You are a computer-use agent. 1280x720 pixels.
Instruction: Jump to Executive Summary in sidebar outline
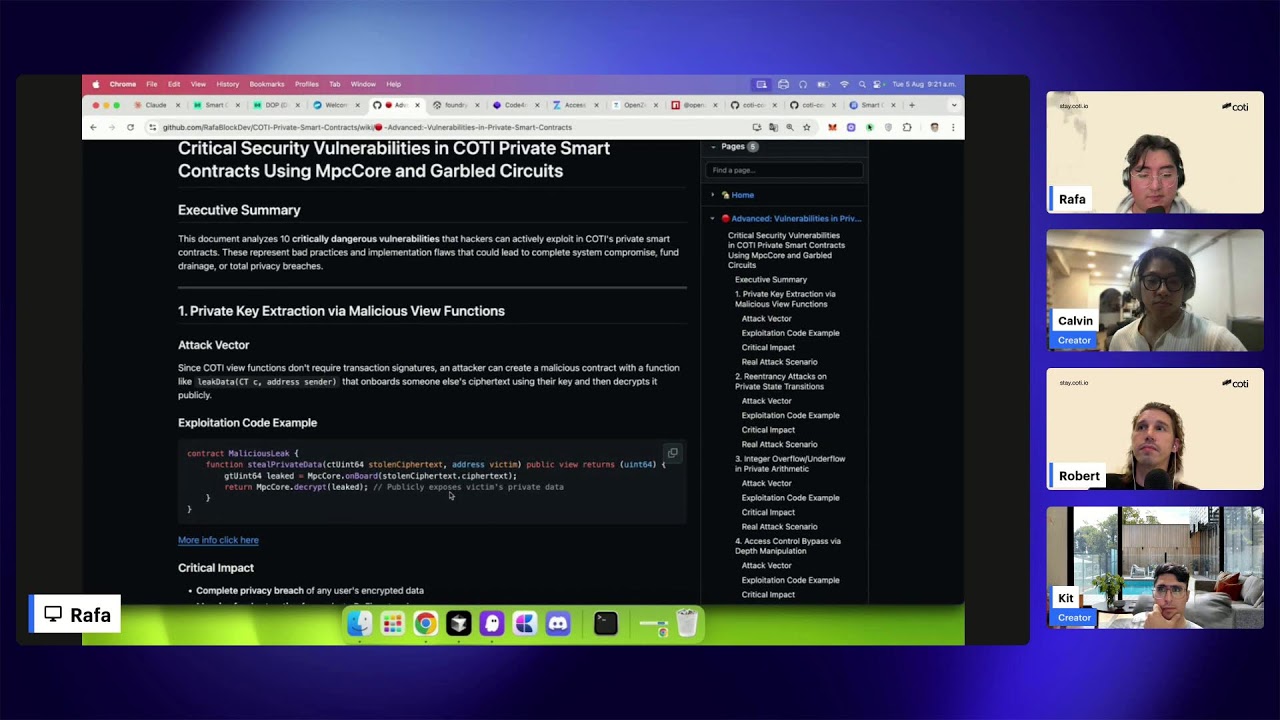771,280
